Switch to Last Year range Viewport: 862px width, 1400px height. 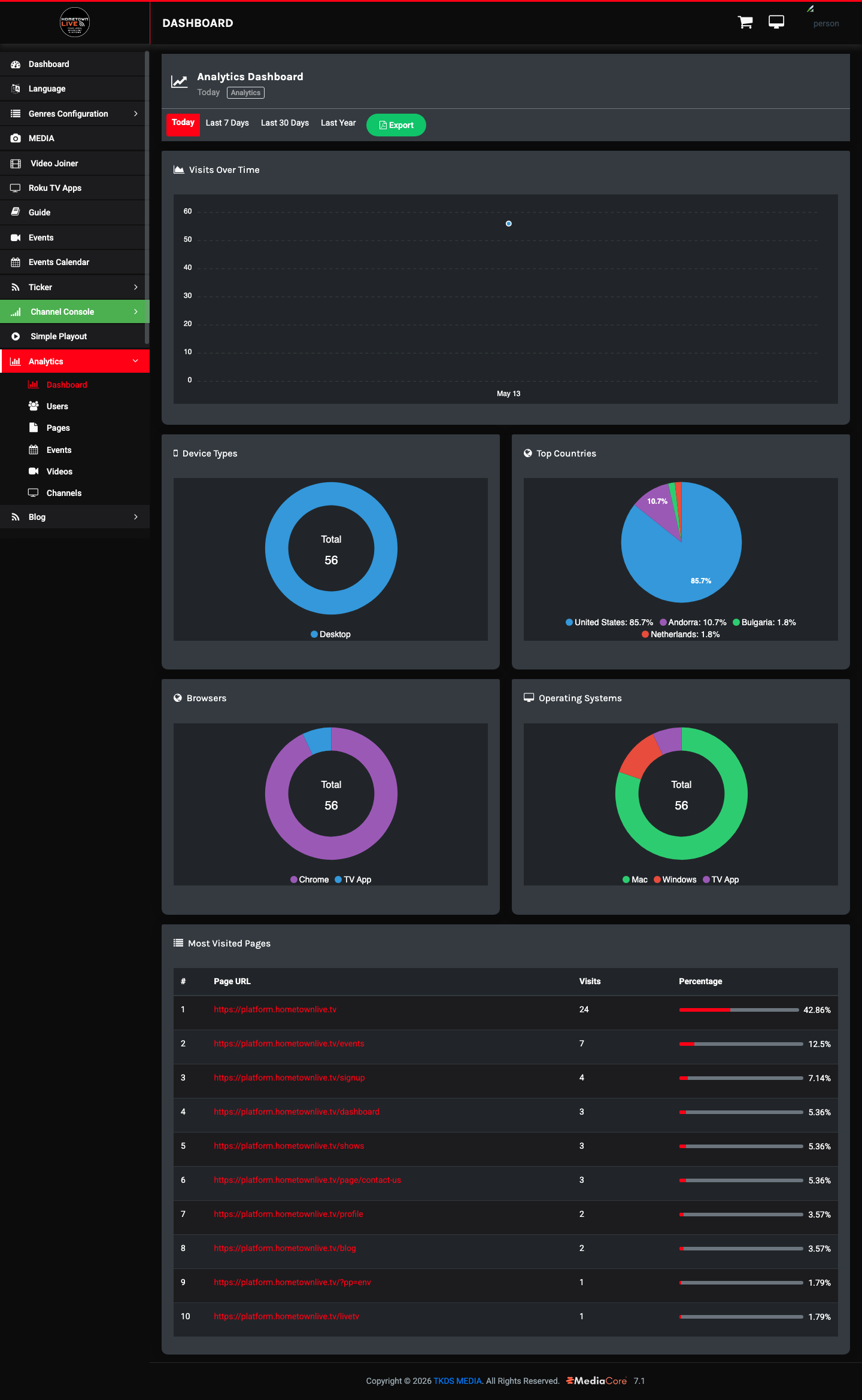pos(338,123)
